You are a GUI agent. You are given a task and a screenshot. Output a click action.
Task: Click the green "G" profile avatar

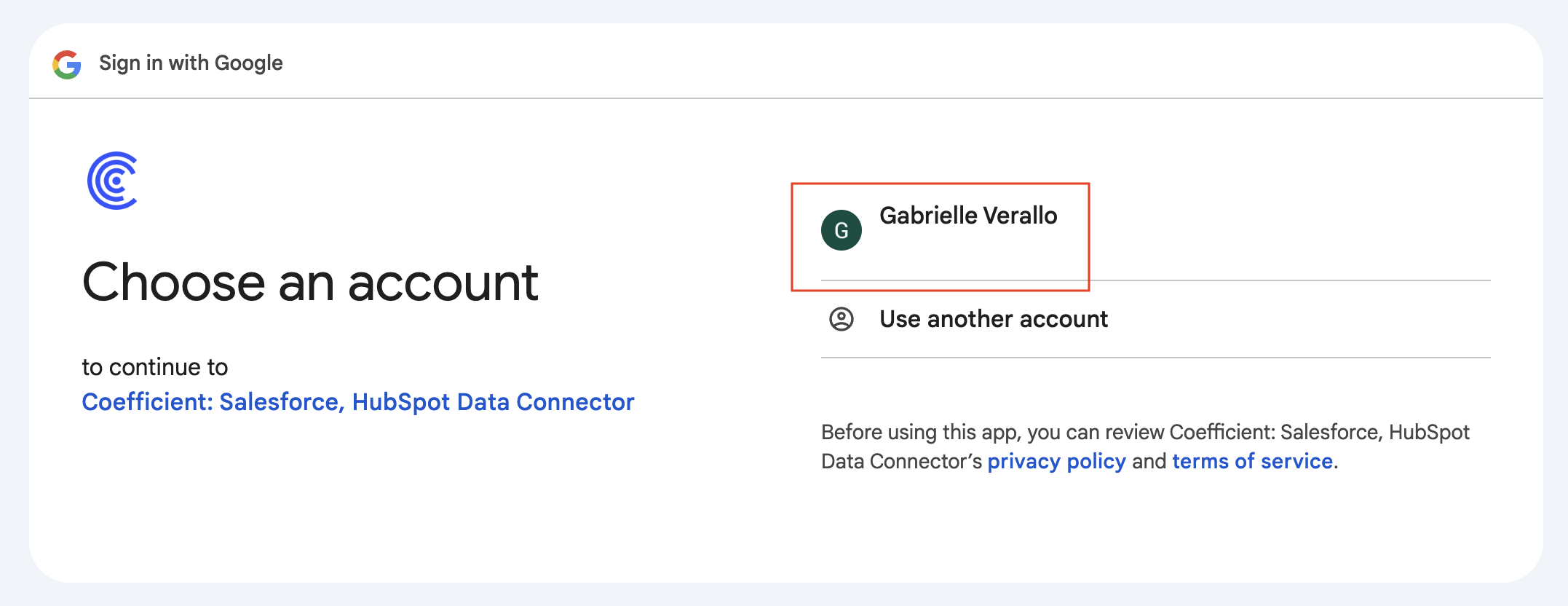[842, 230]
